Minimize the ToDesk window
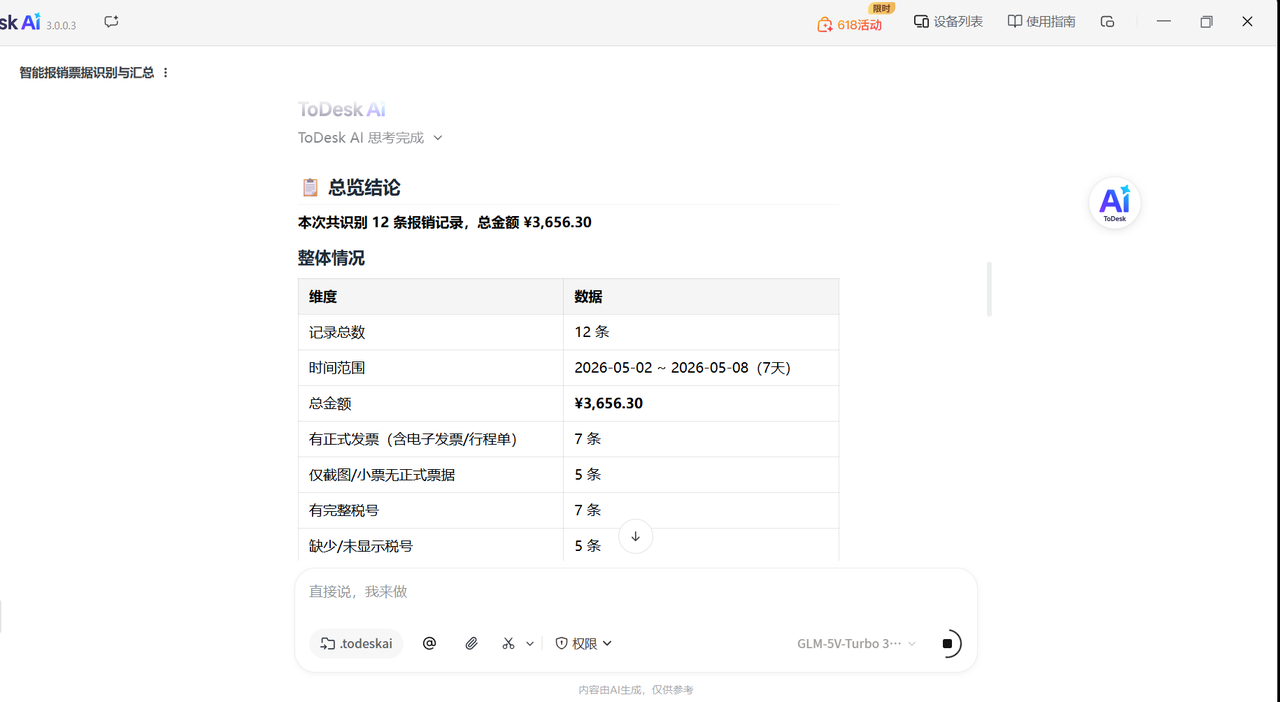Screen dimensions: 1280x702 point(1164,22)
